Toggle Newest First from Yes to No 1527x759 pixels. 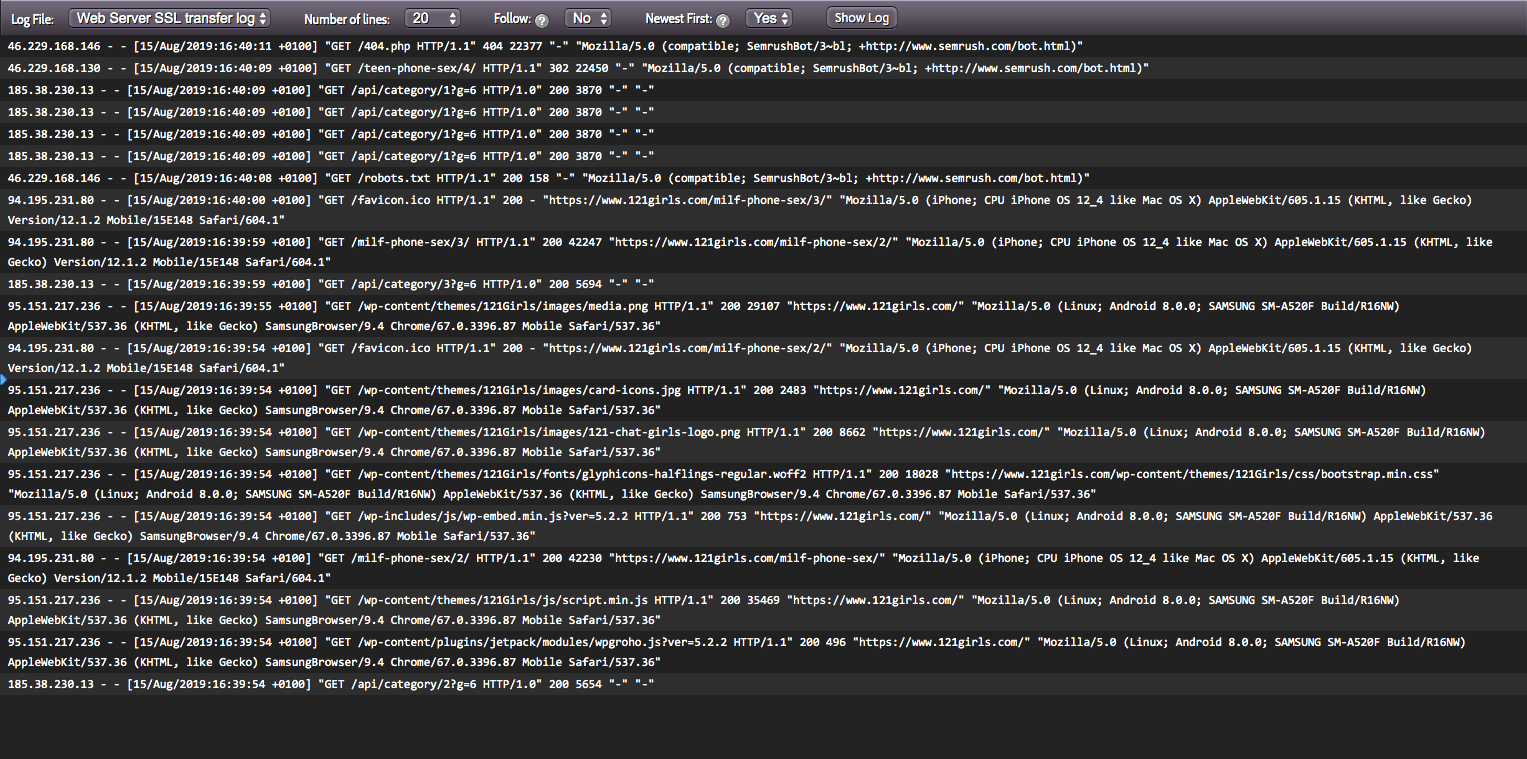point(768,17)
